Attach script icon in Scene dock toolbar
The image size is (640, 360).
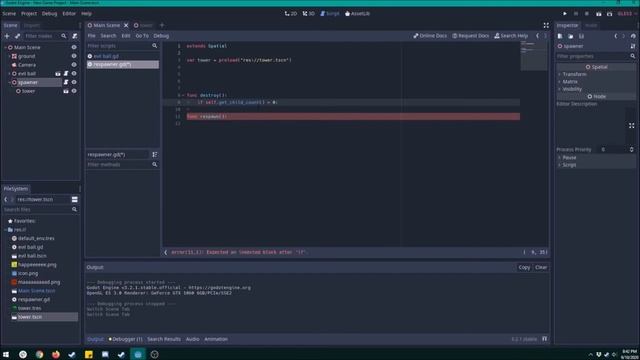75,36
